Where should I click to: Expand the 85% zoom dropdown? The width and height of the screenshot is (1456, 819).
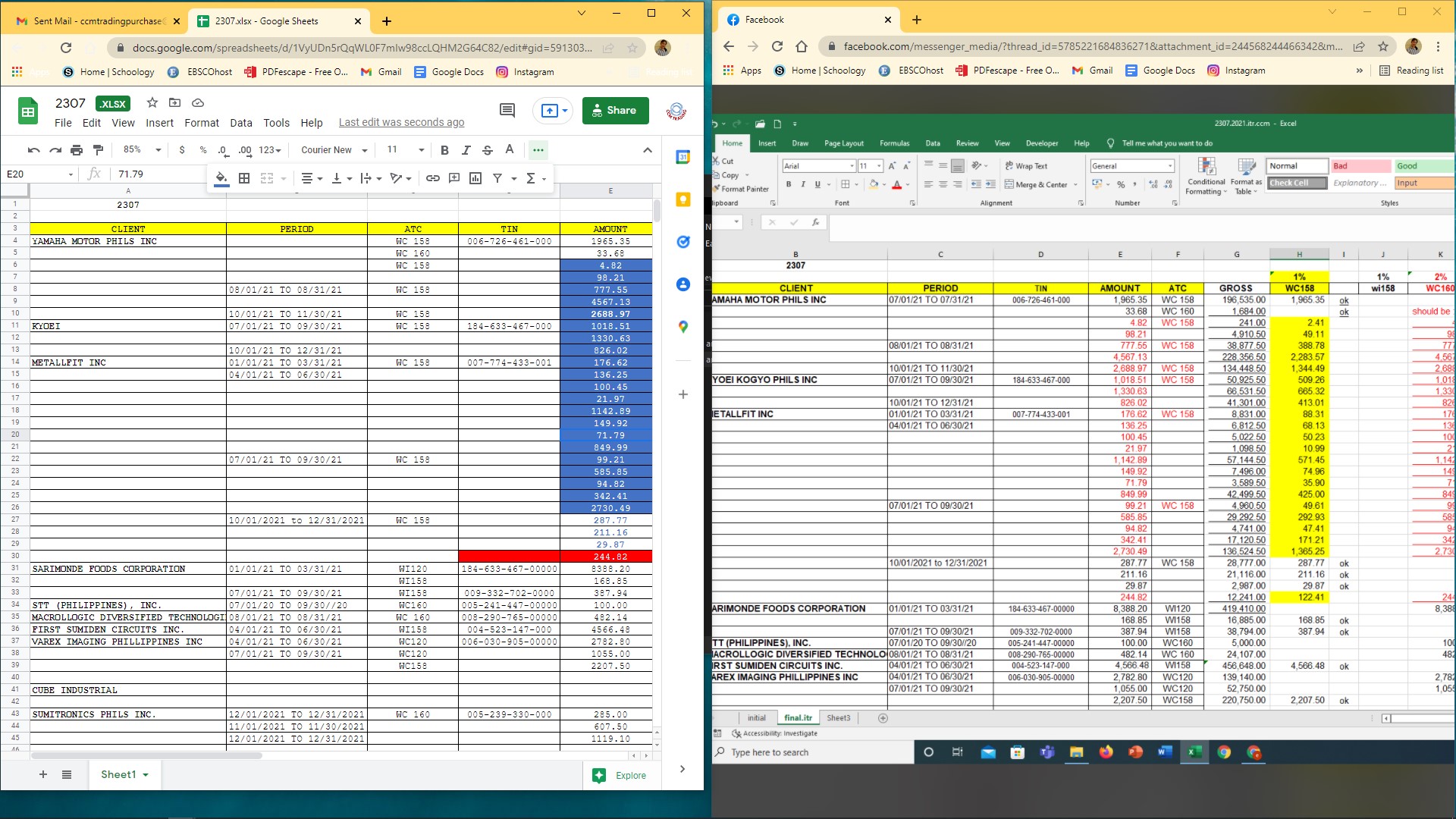coord(142,150)
